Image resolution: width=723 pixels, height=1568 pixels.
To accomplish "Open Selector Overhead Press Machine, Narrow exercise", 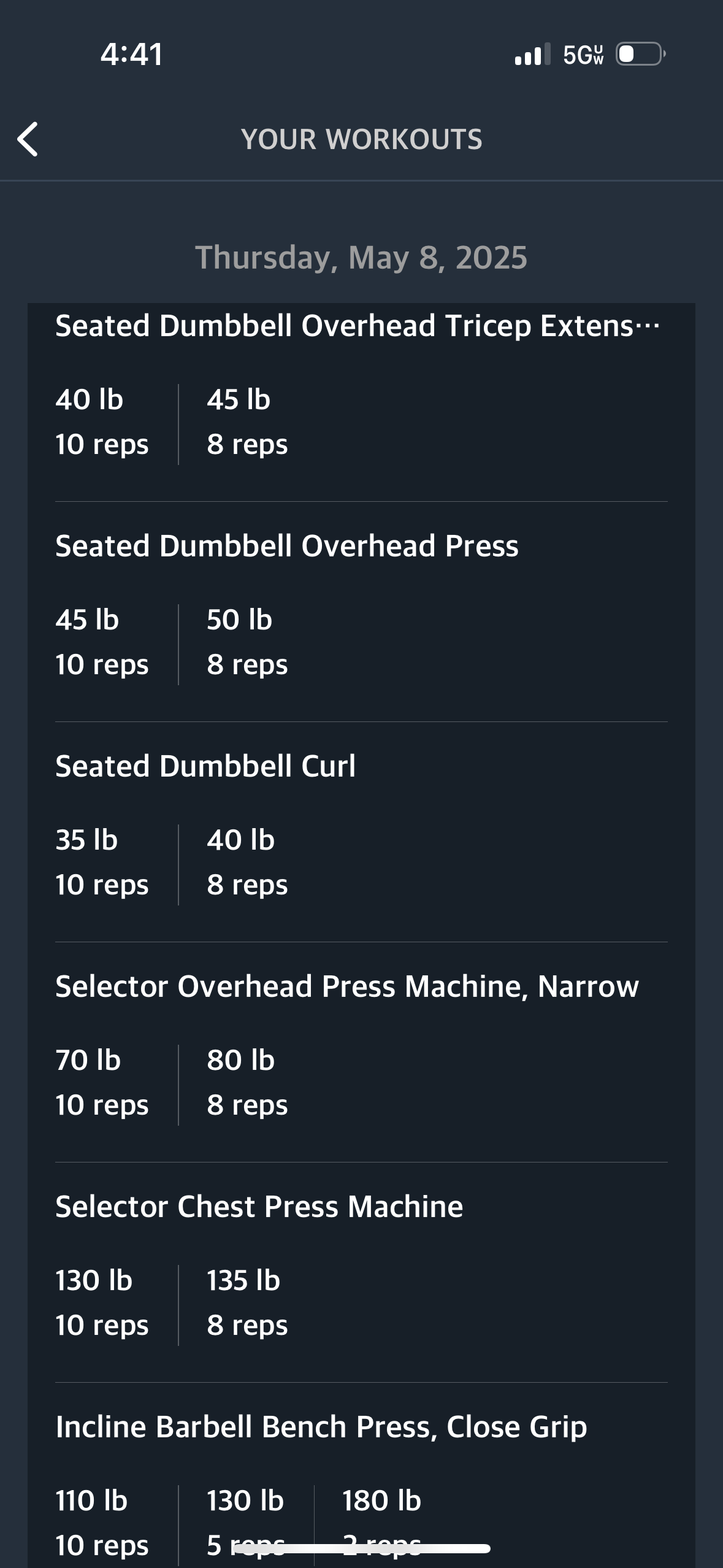I will pos(347,986).
